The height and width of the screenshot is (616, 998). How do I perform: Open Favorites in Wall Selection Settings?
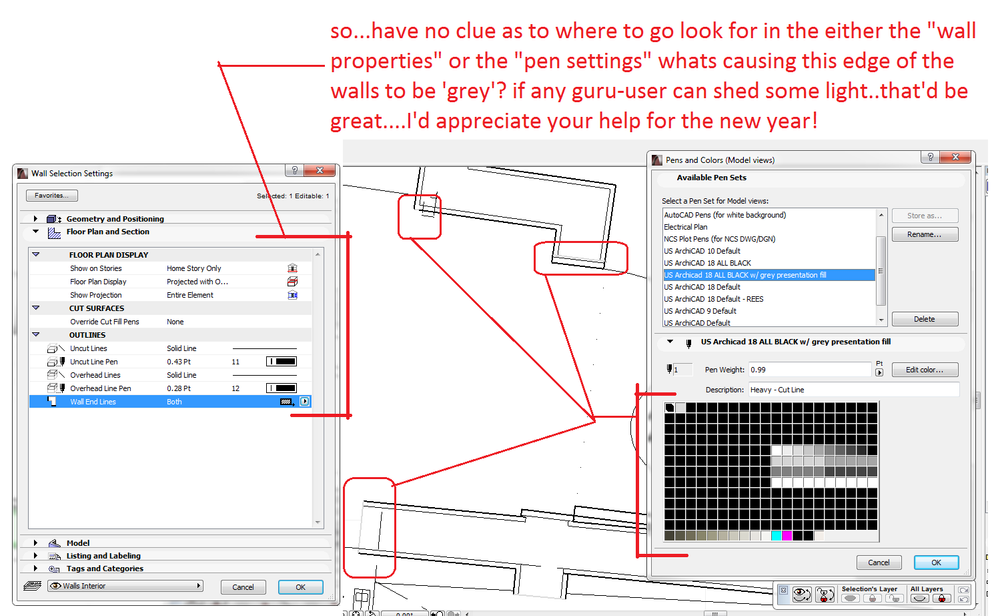coord(52,195)
